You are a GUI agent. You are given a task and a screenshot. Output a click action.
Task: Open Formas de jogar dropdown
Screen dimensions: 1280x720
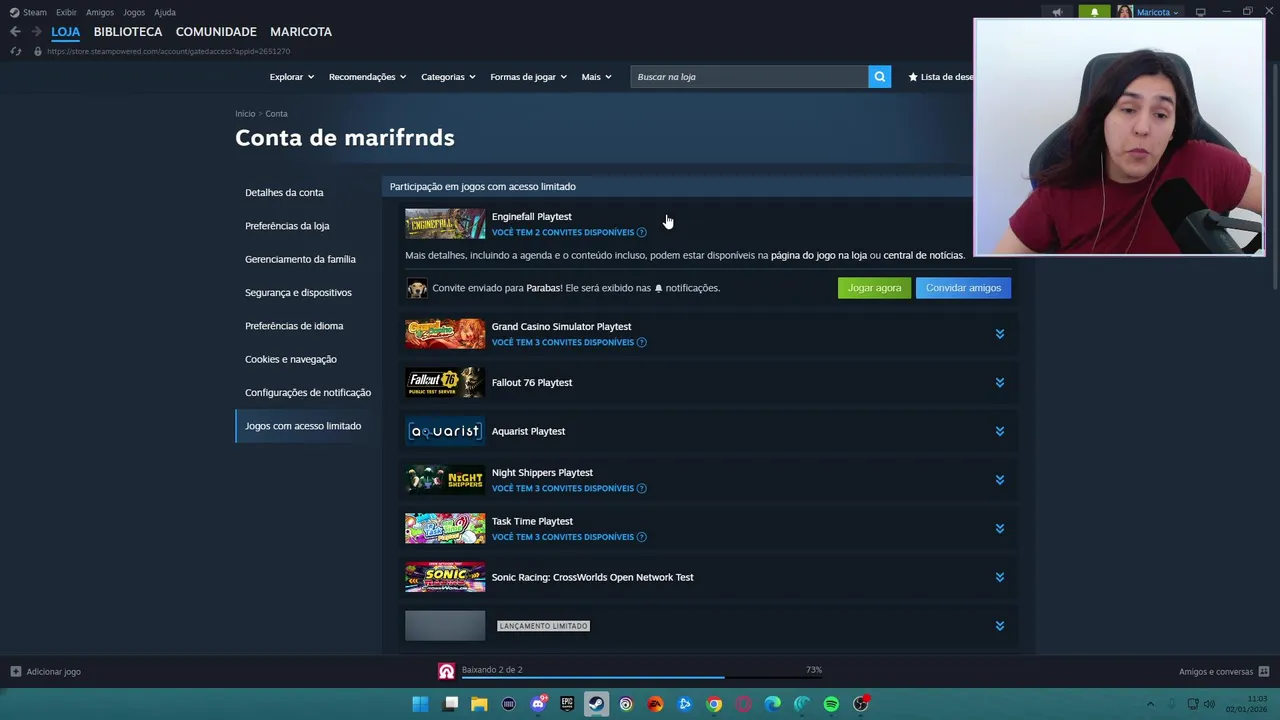click(x=528, y=77)
